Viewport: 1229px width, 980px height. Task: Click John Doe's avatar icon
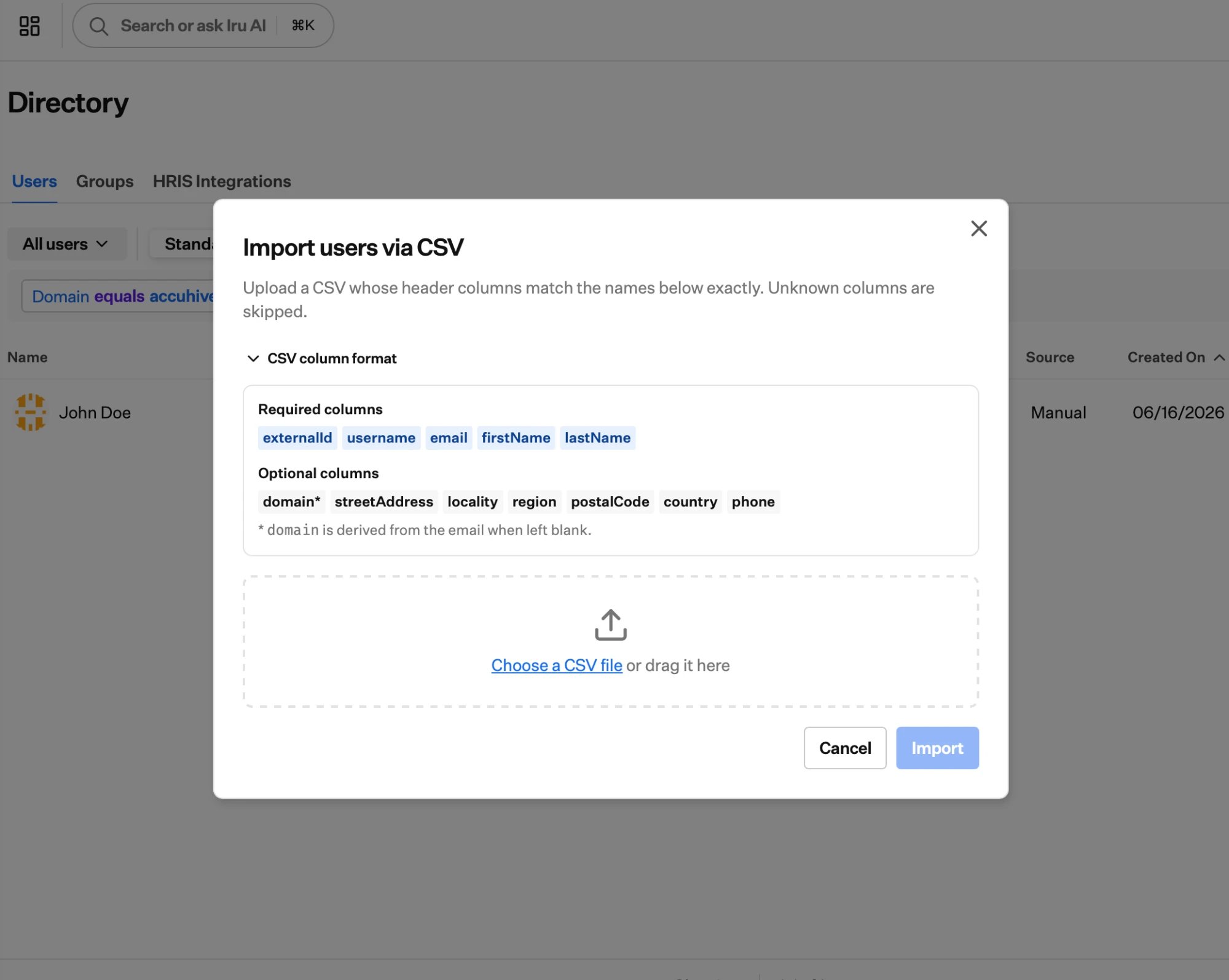point(31,412)
